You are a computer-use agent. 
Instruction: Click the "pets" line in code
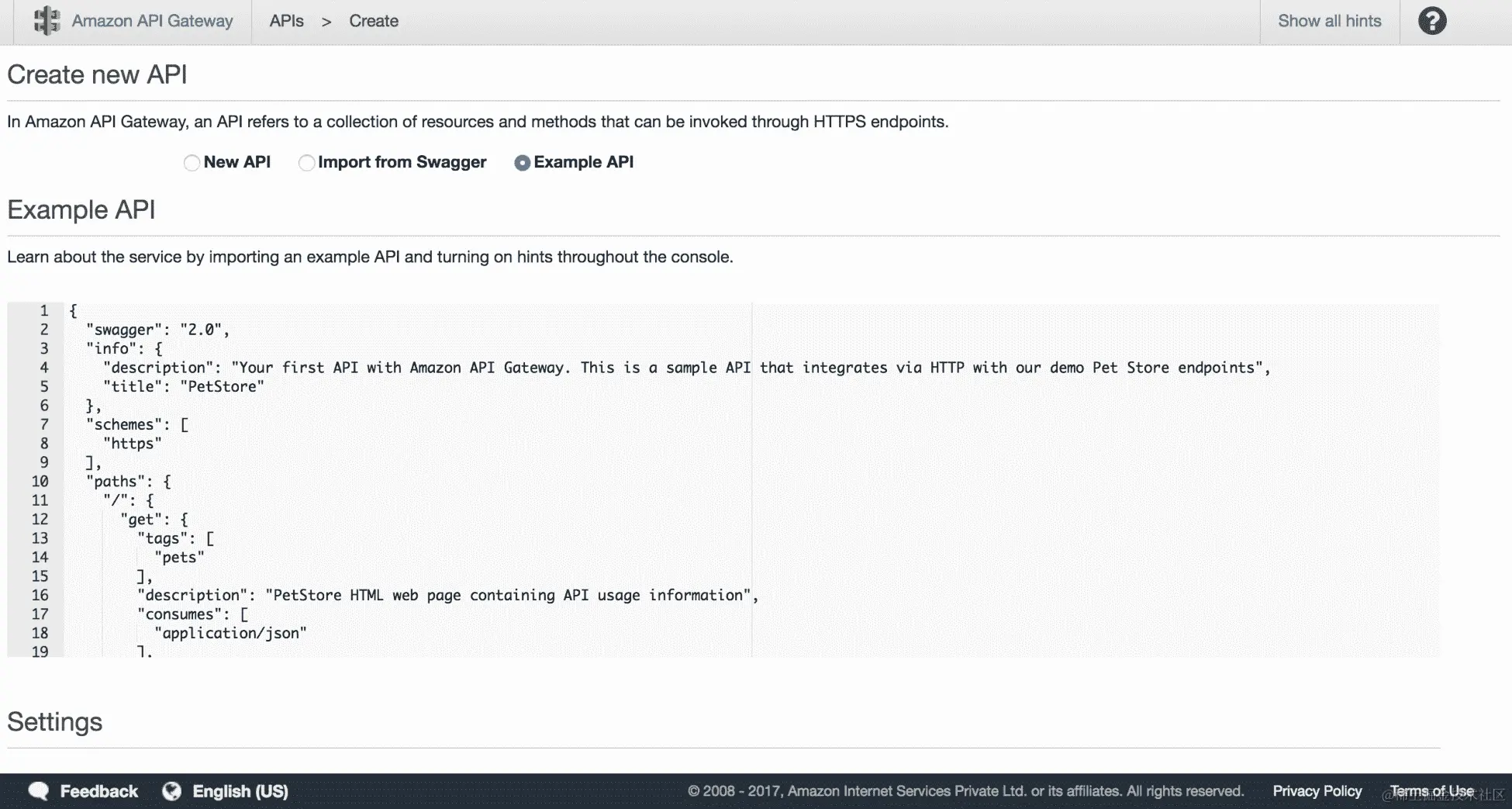(179, 557)
